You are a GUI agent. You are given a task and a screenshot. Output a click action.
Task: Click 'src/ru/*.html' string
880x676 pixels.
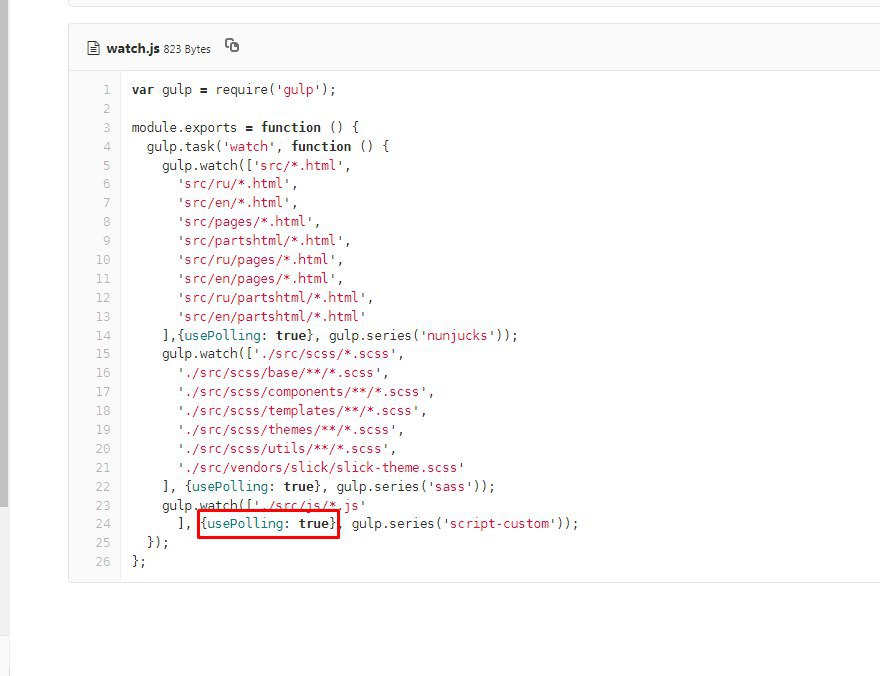point(233,183)
